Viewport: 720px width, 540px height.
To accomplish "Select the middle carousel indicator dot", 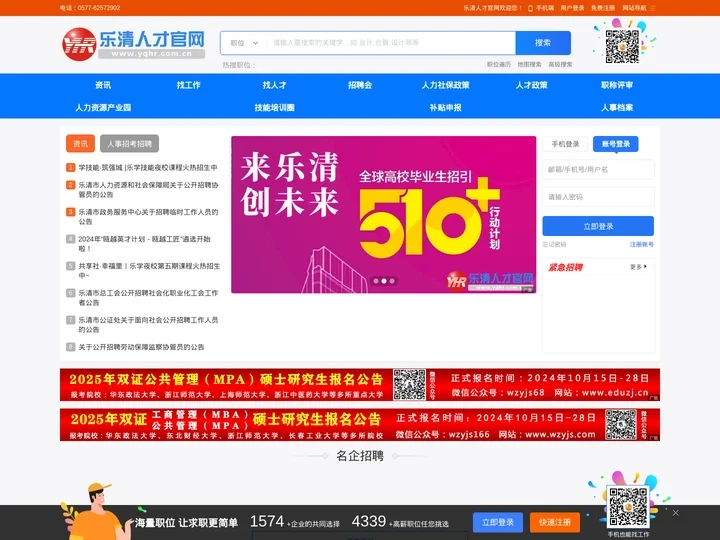I will pos(384,281).
